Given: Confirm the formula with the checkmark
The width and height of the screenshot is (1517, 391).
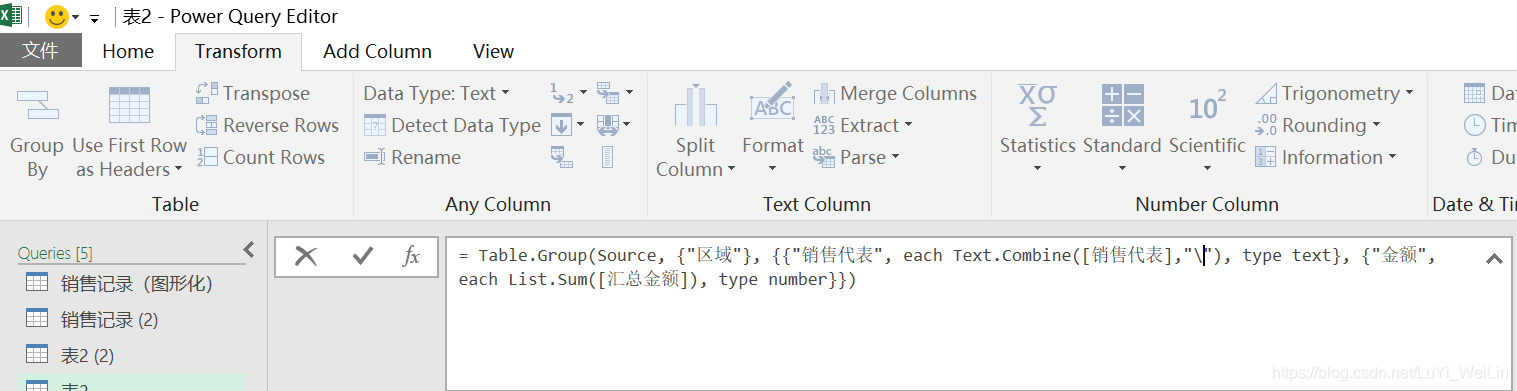Looking at the screenshot, I should coord(363,256).
